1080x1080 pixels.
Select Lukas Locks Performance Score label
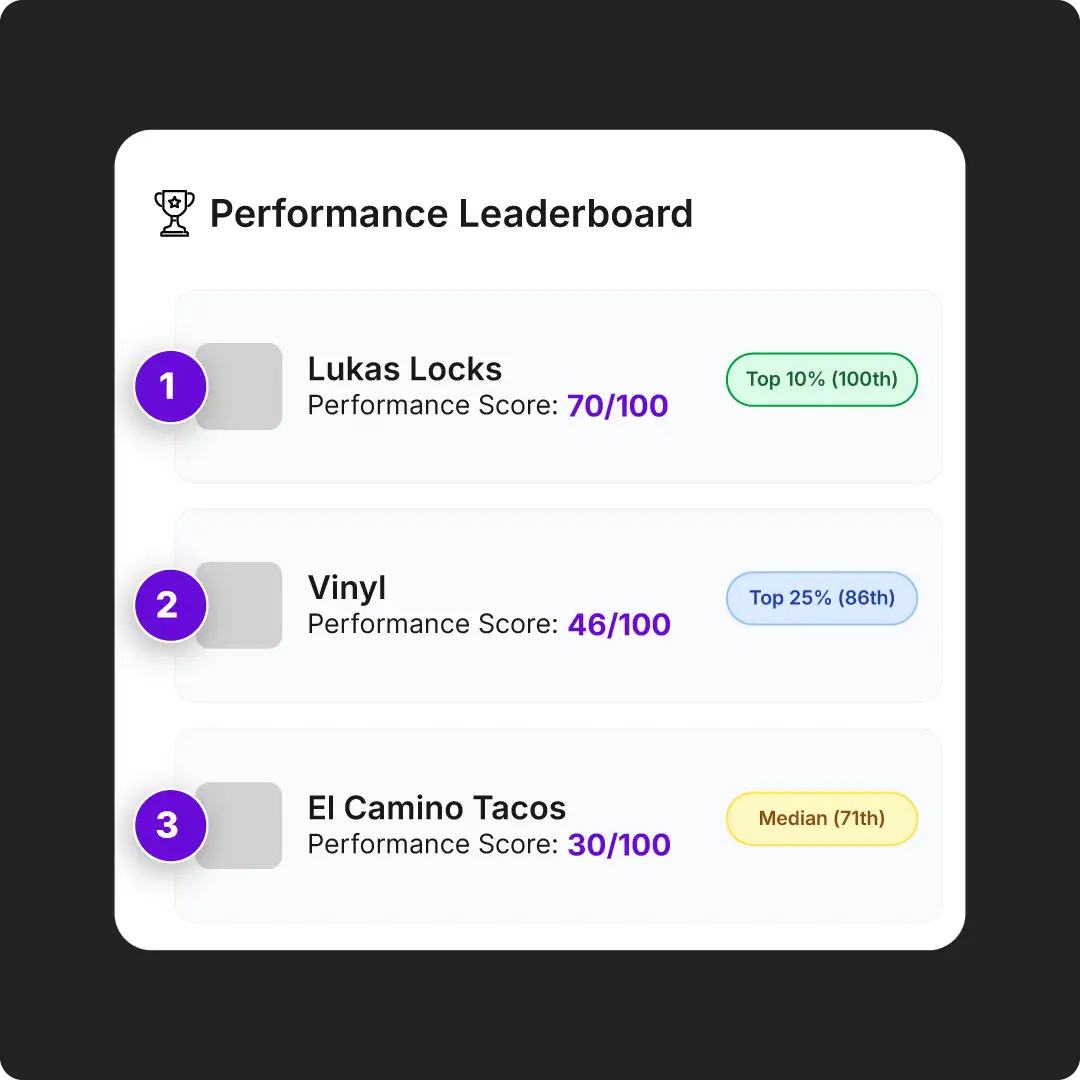pos(433,406)
